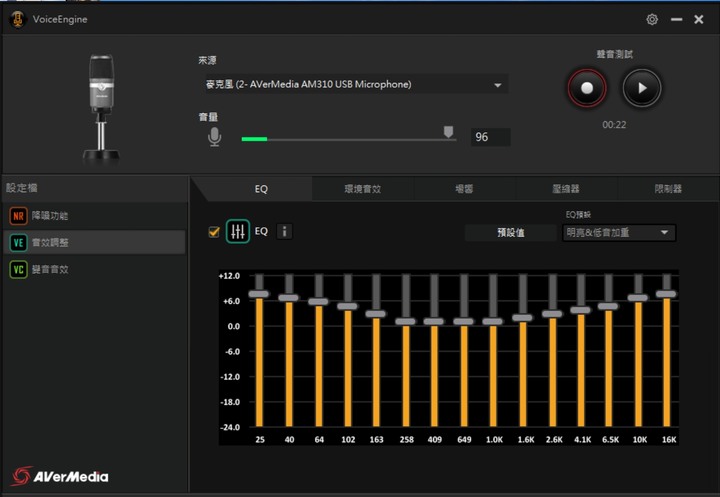Click the AM310 microphone image
The height and width of the screenshot is (497, 720).
pos(101,108)
